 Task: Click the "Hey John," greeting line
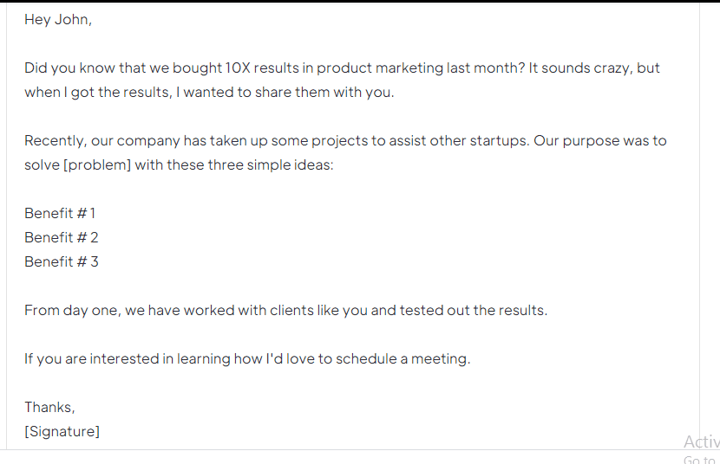click(x=58, y=19)
